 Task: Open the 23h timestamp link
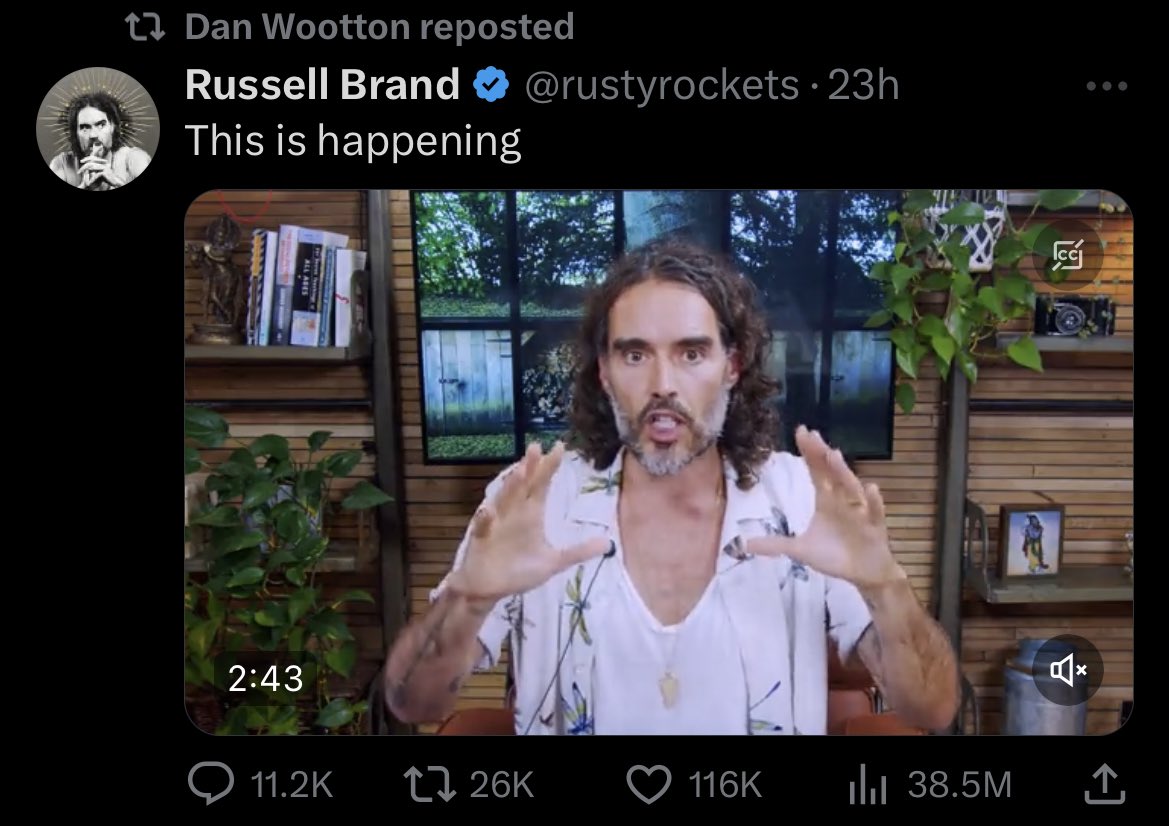point(864,86)
